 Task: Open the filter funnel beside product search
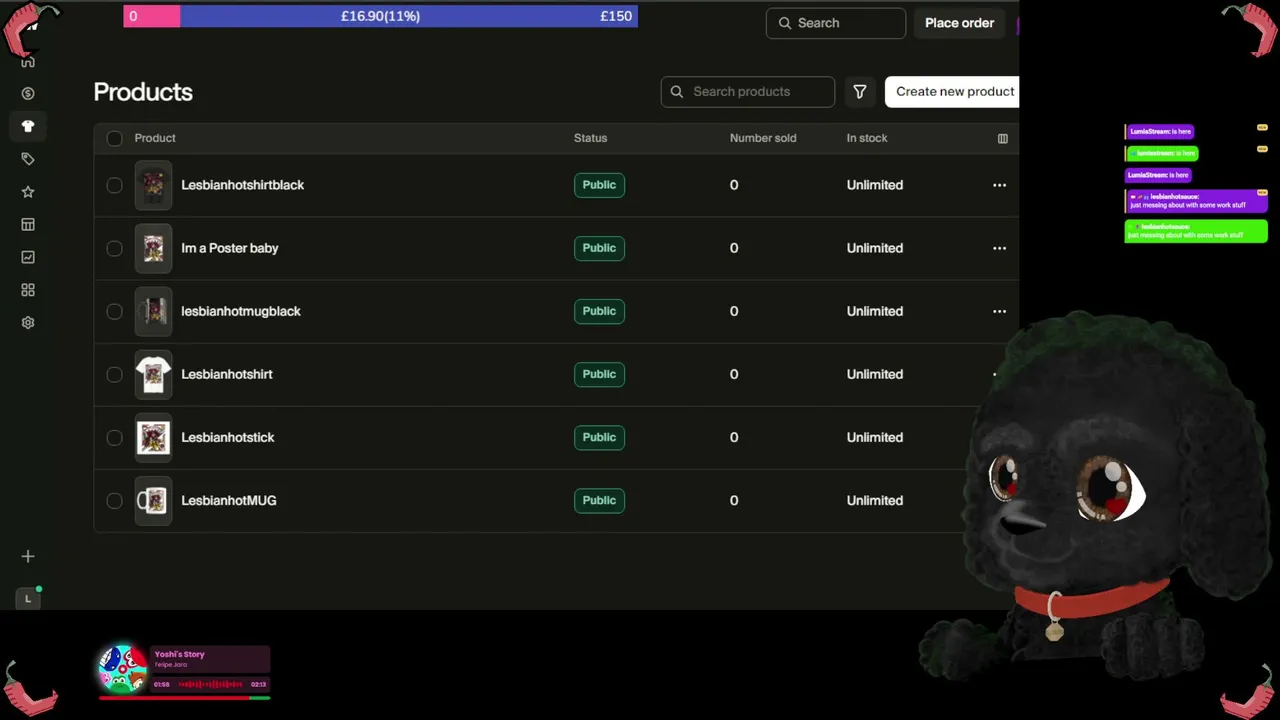tap(860, 91)
